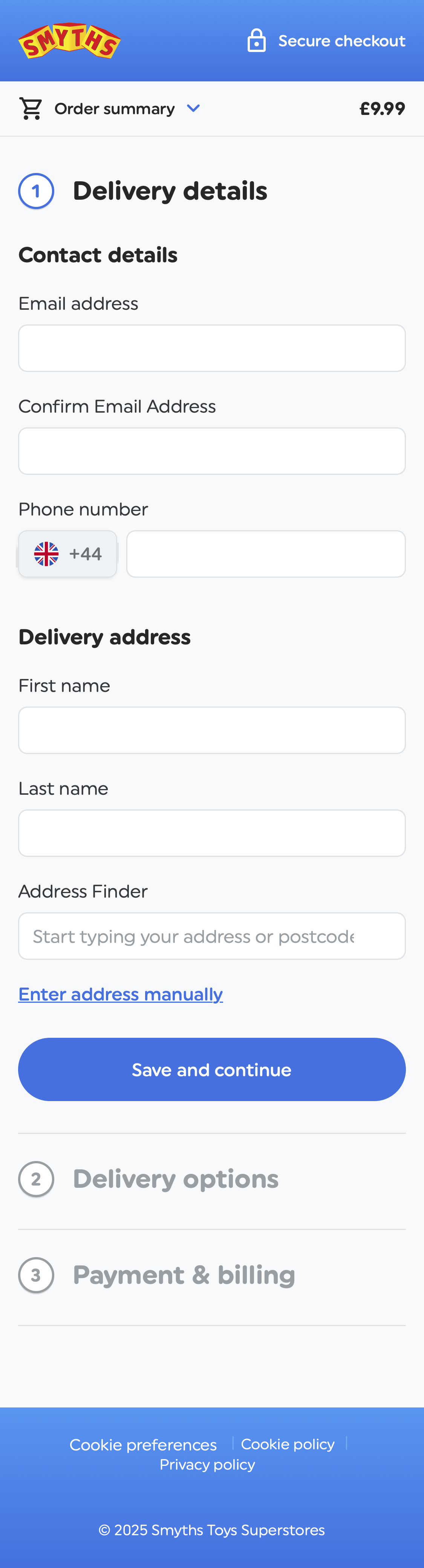The width and height of the screenshot is (424, 1568).
Task: Click the phone number input field
Action: tap(266, 554)
